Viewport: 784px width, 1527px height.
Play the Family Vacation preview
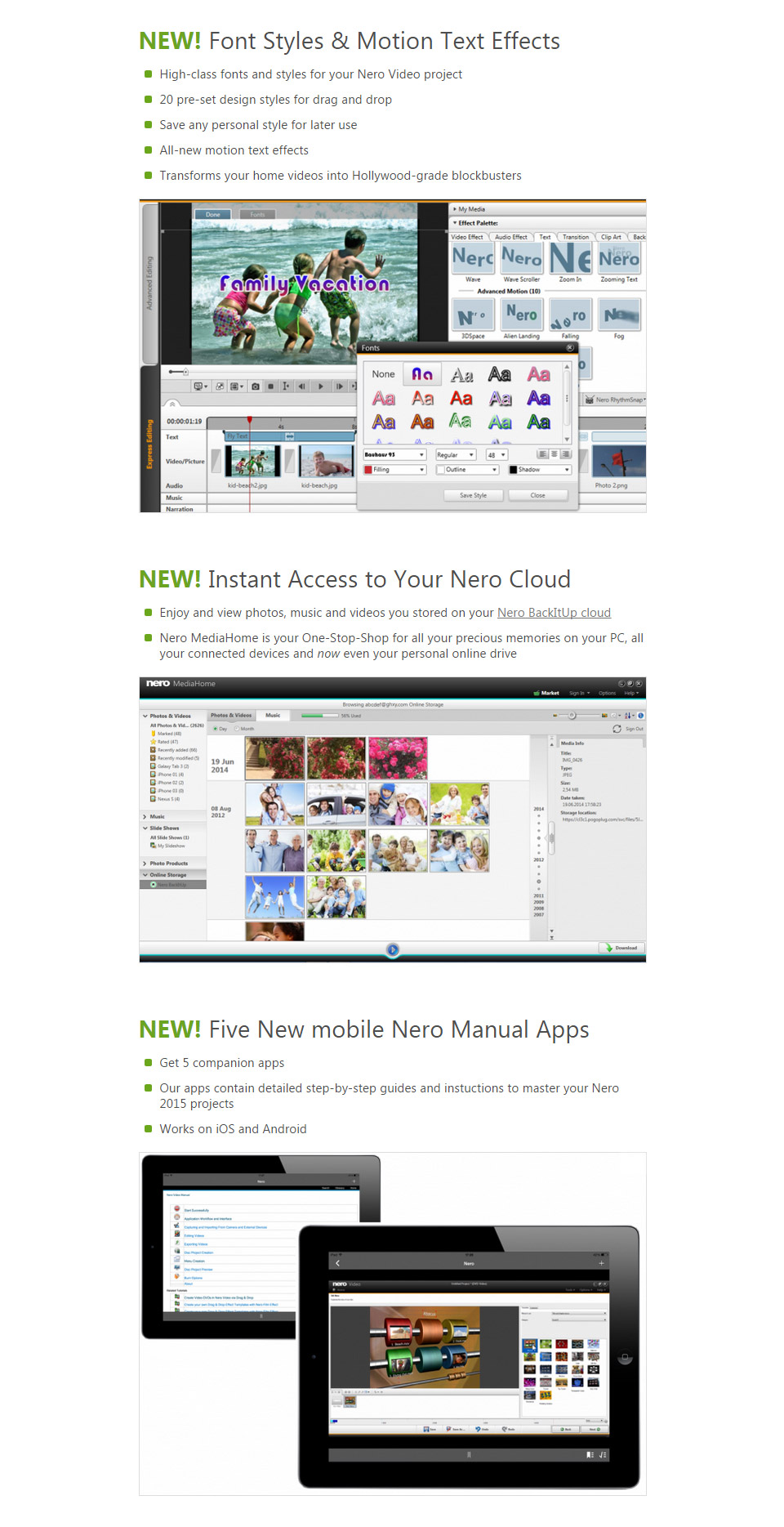pos(321,386)
